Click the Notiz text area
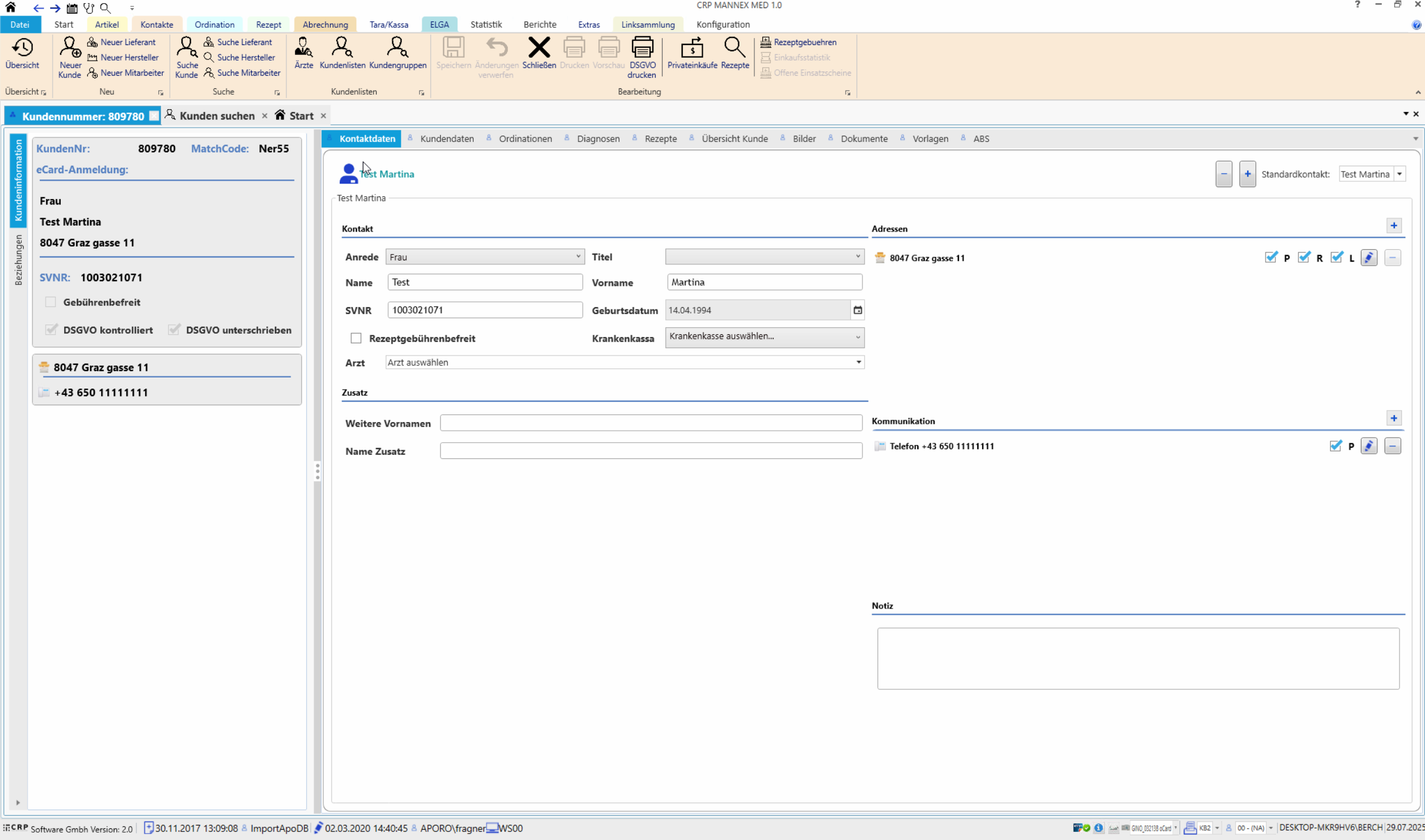 pyautogui.click(x=1138, y=659)
